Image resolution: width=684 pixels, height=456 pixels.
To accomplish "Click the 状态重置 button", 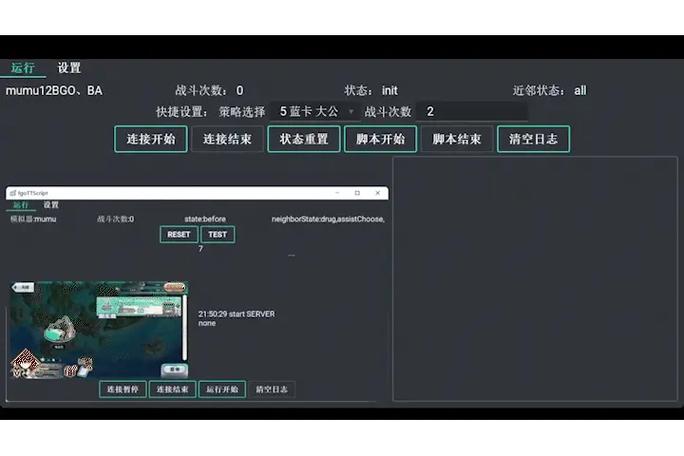I will coord(304,139).
